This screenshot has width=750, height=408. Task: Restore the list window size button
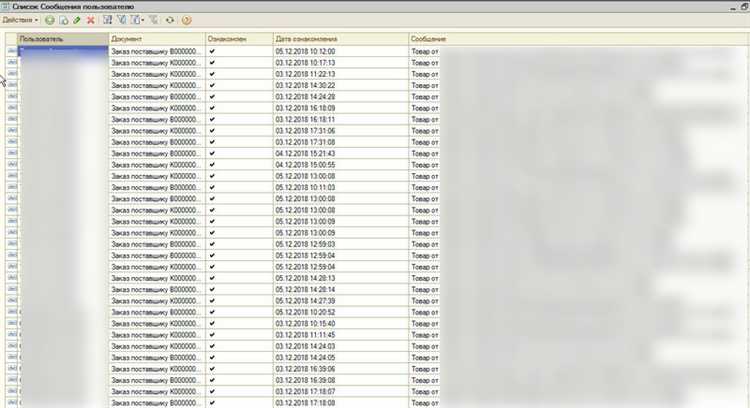pos(744,7)
